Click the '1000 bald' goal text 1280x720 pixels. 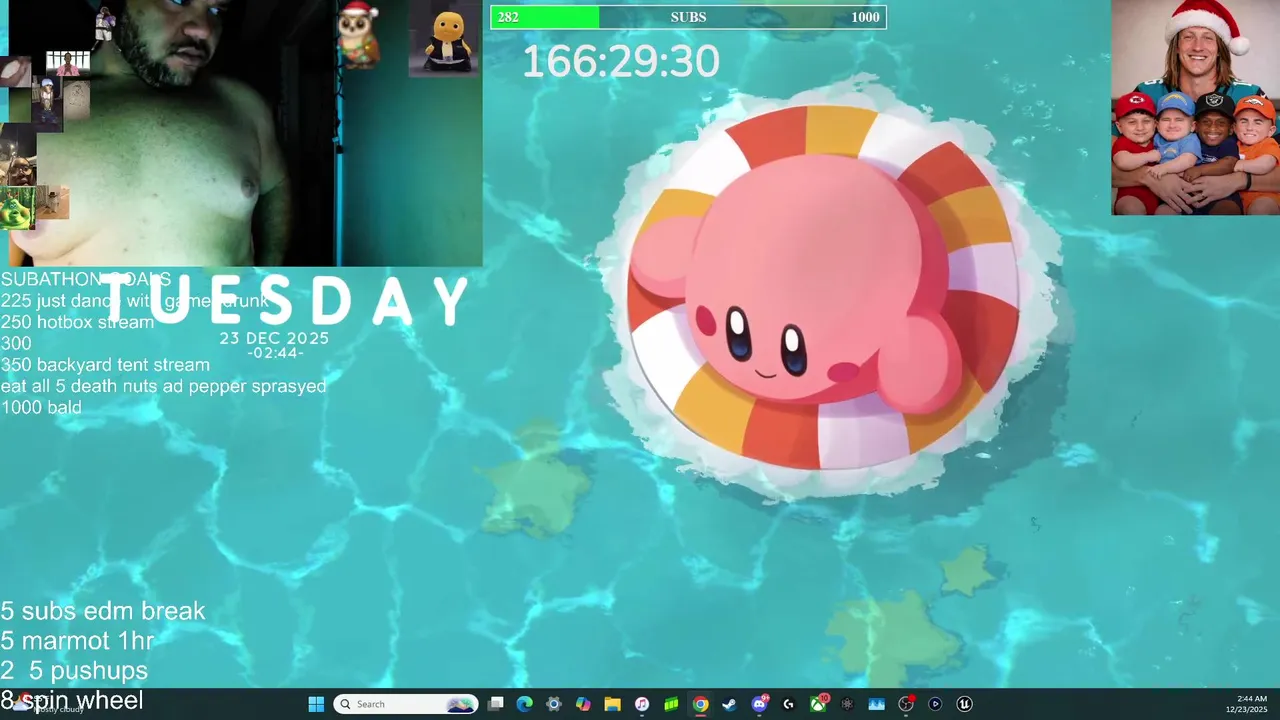pyautogui.click(x=41, y=407)
